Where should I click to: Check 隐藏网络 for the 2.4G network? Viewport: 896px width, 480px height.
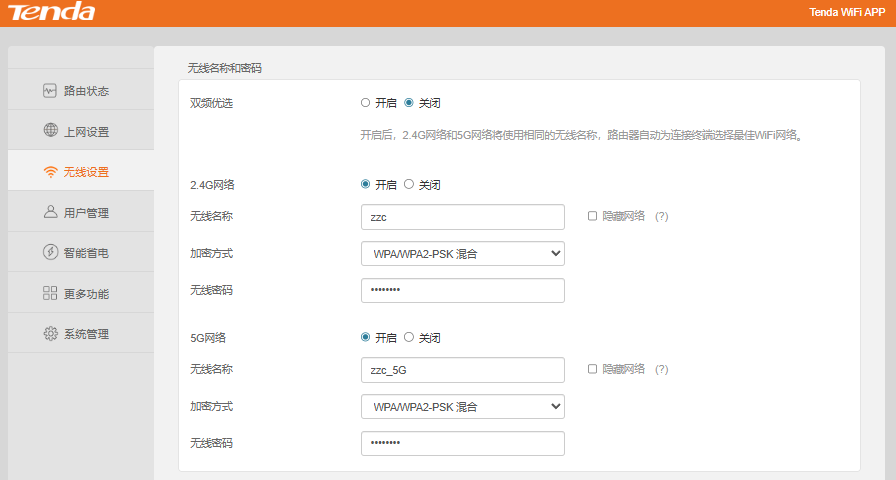point(593,216)
